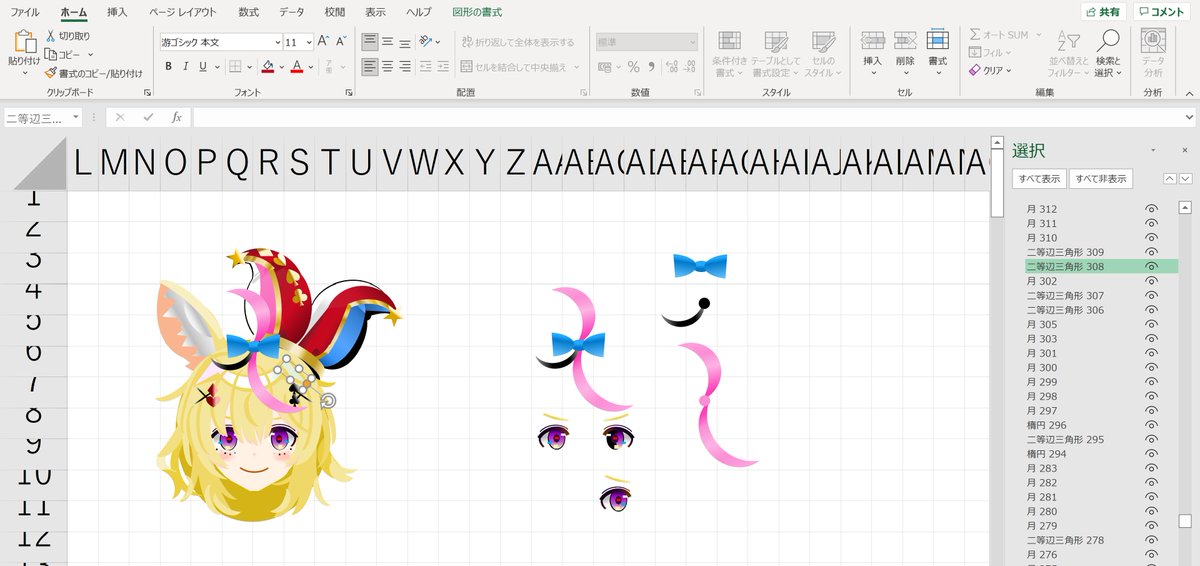
Task: Click the Paste (貼り付け) clipboard icon
Action: pyautogui.click(x=24, y=42)
